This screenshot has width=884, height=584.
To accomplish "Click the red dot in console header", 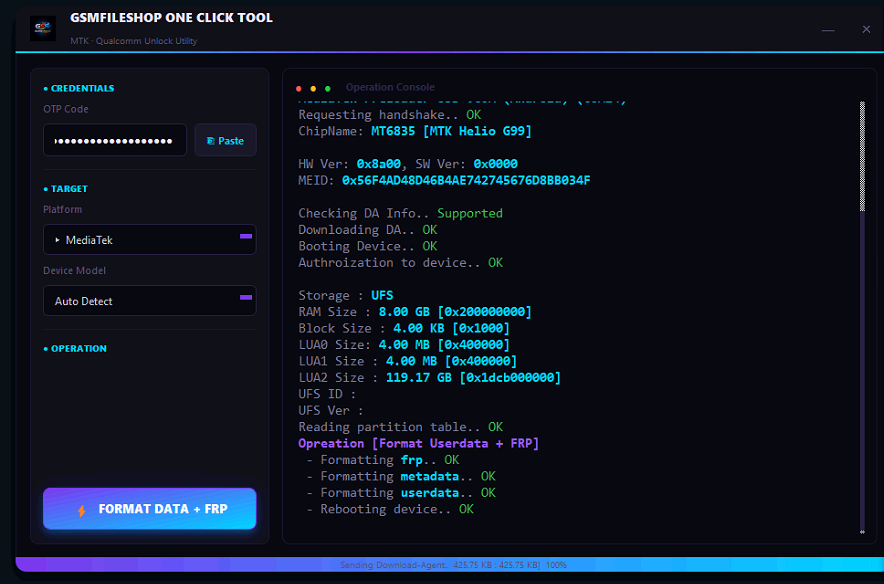I will point(299,89).
